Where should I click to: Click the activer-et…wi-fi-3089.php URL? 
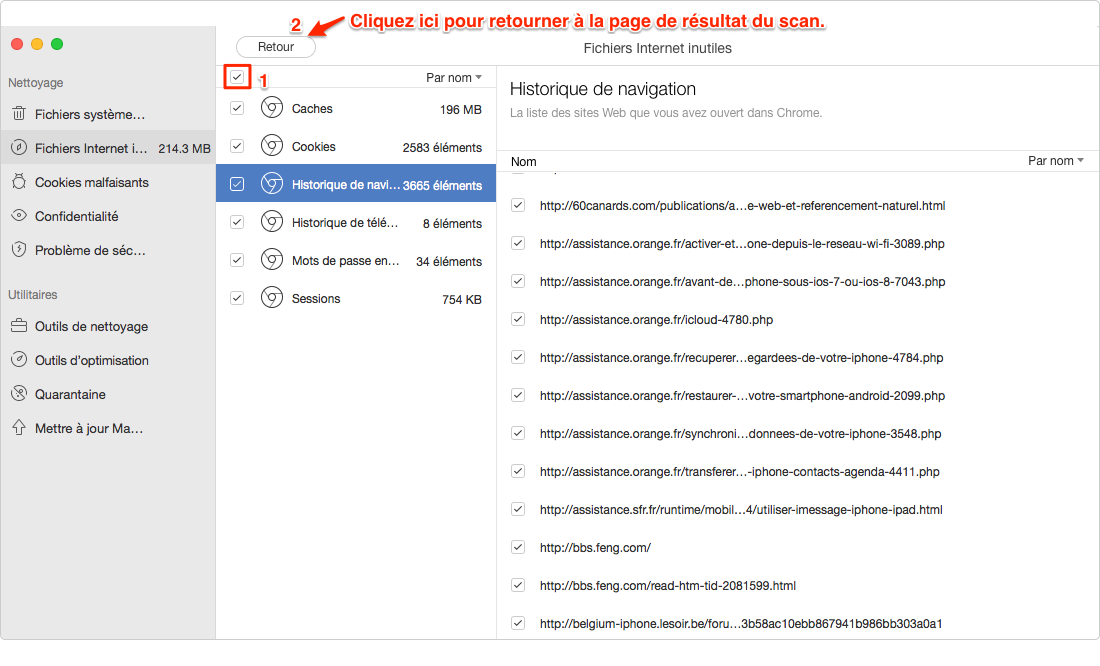pyautogui.click(x=742, y=244)
